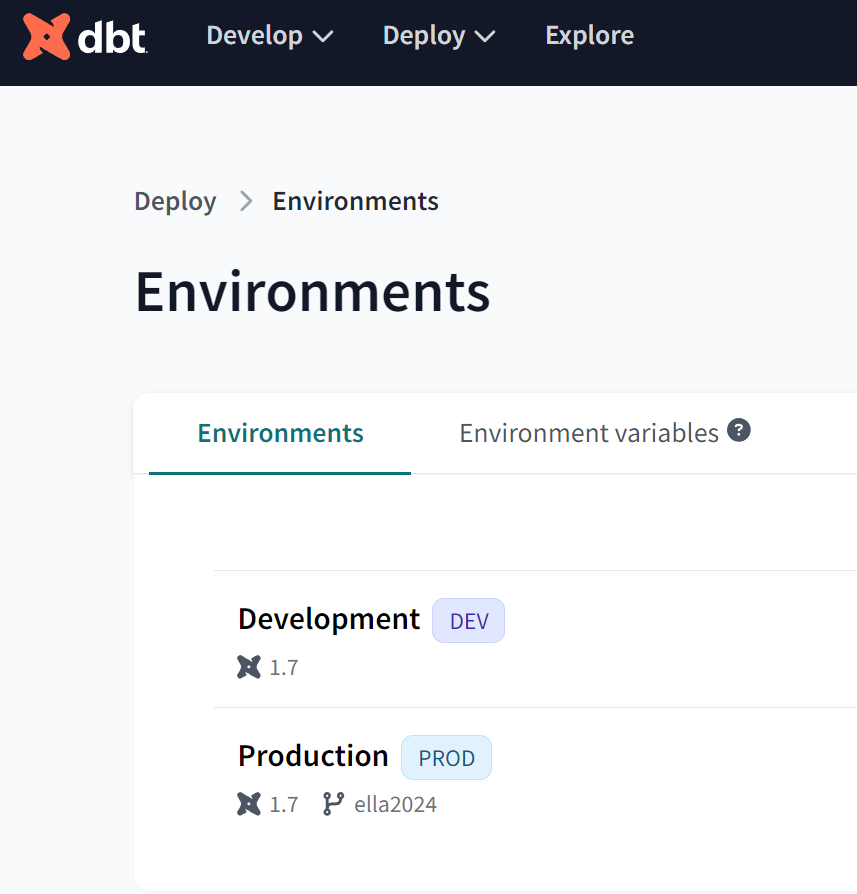Click the breadcrumb chevron separator icon
Viewport: 857px width, 894px height.
tap(246, 201)
